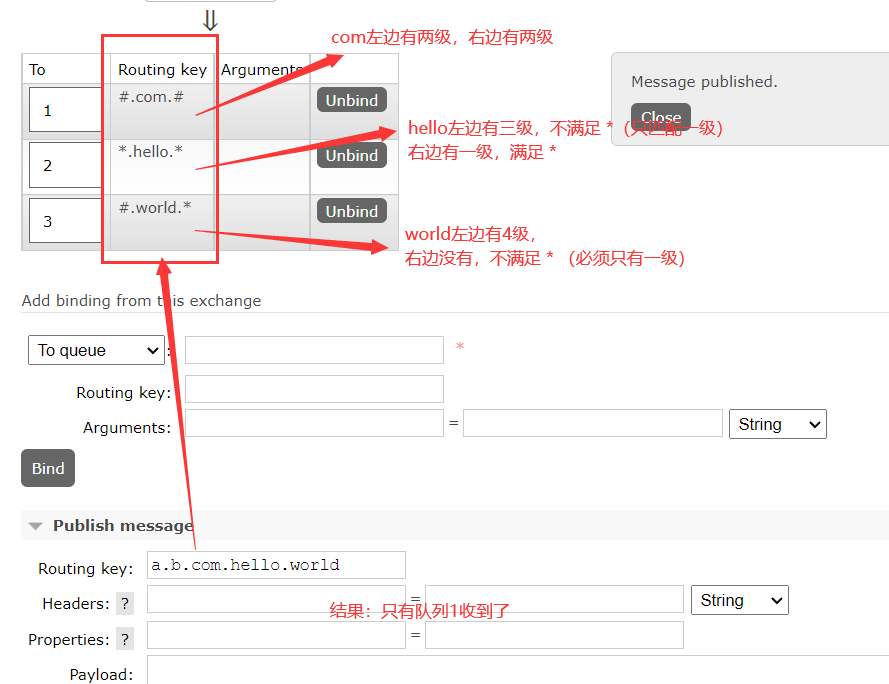Open queue 2 in bindings table
Viewport: 889px width, 684px height.
(x=65, y=165)
